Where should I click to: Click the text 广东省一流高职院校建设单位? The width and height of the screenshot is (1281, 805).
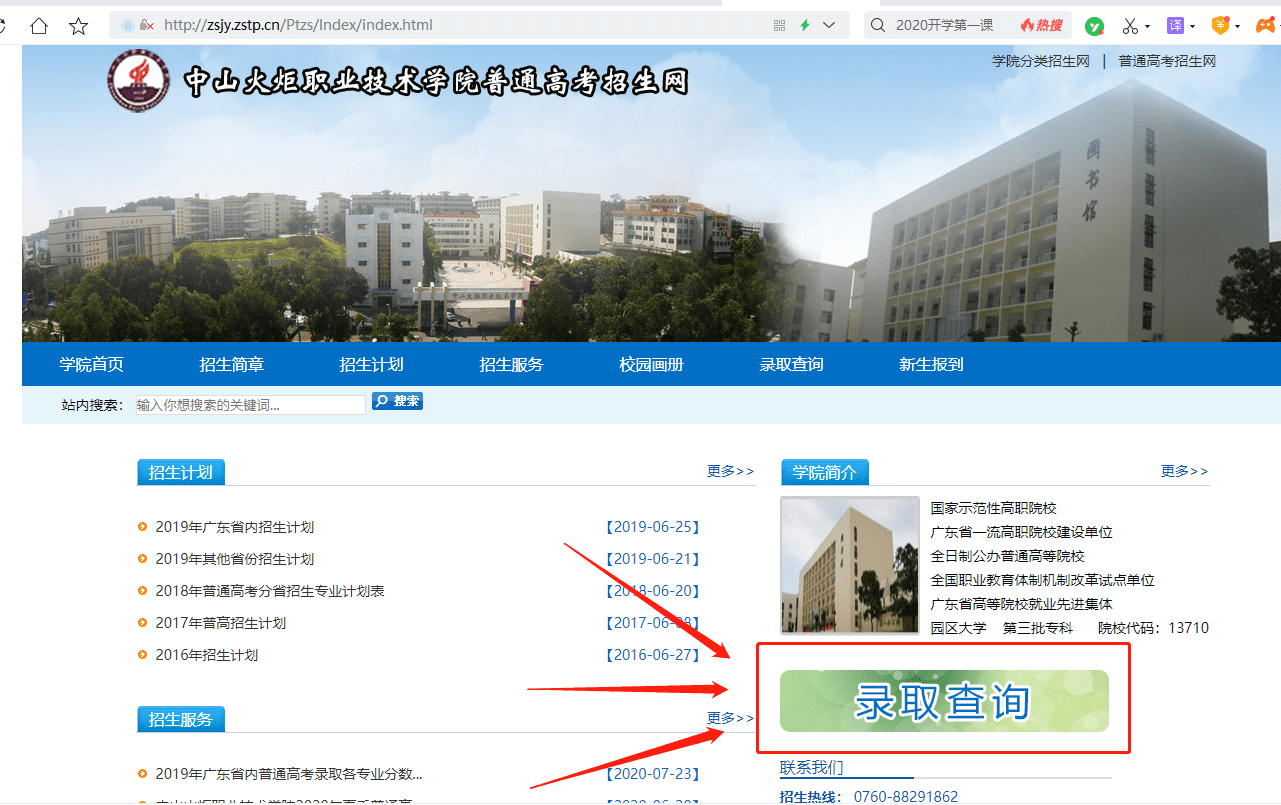1022,532
